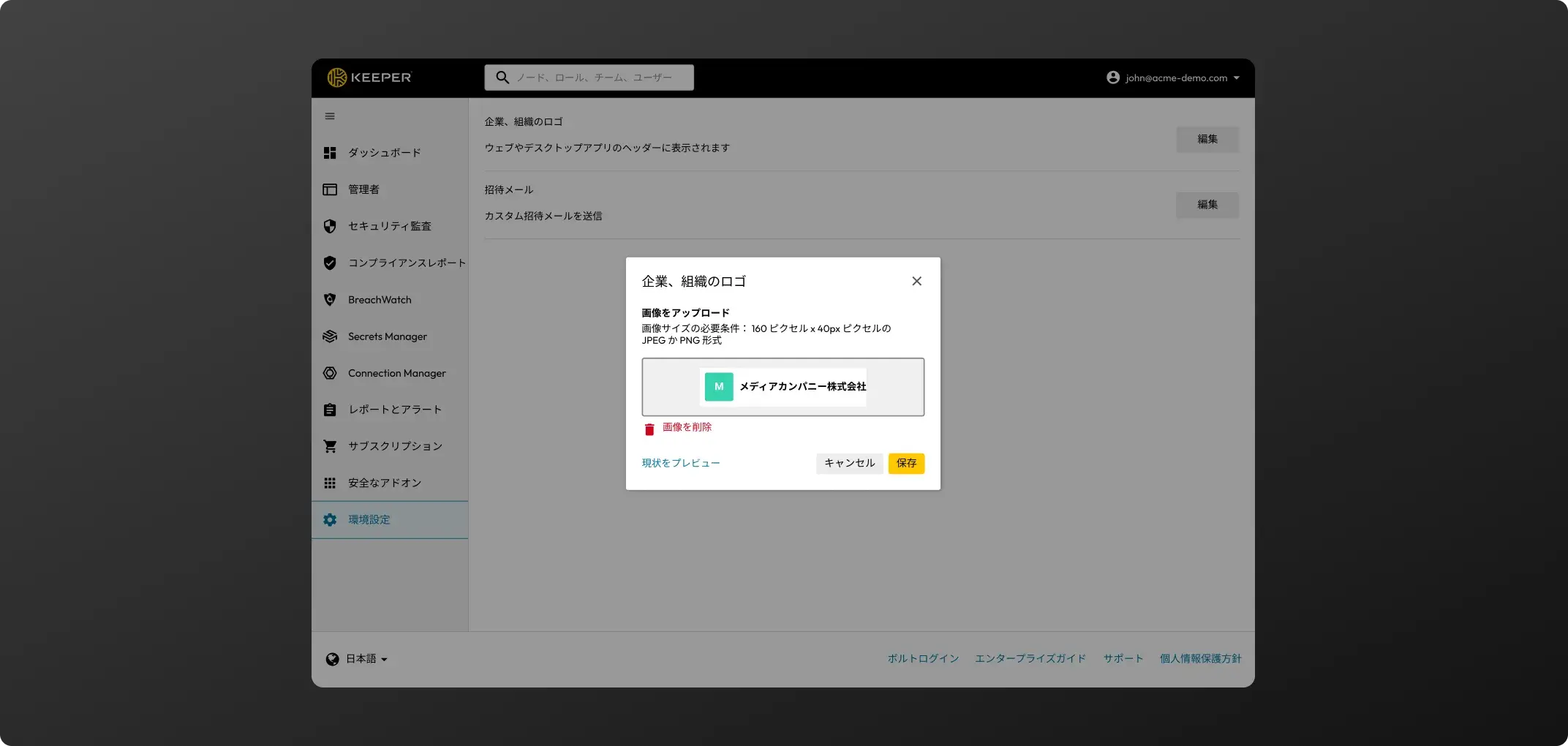Open ボルトログイン footer link
This screenshot has height=746, width=1568.
tap(923, 658)
